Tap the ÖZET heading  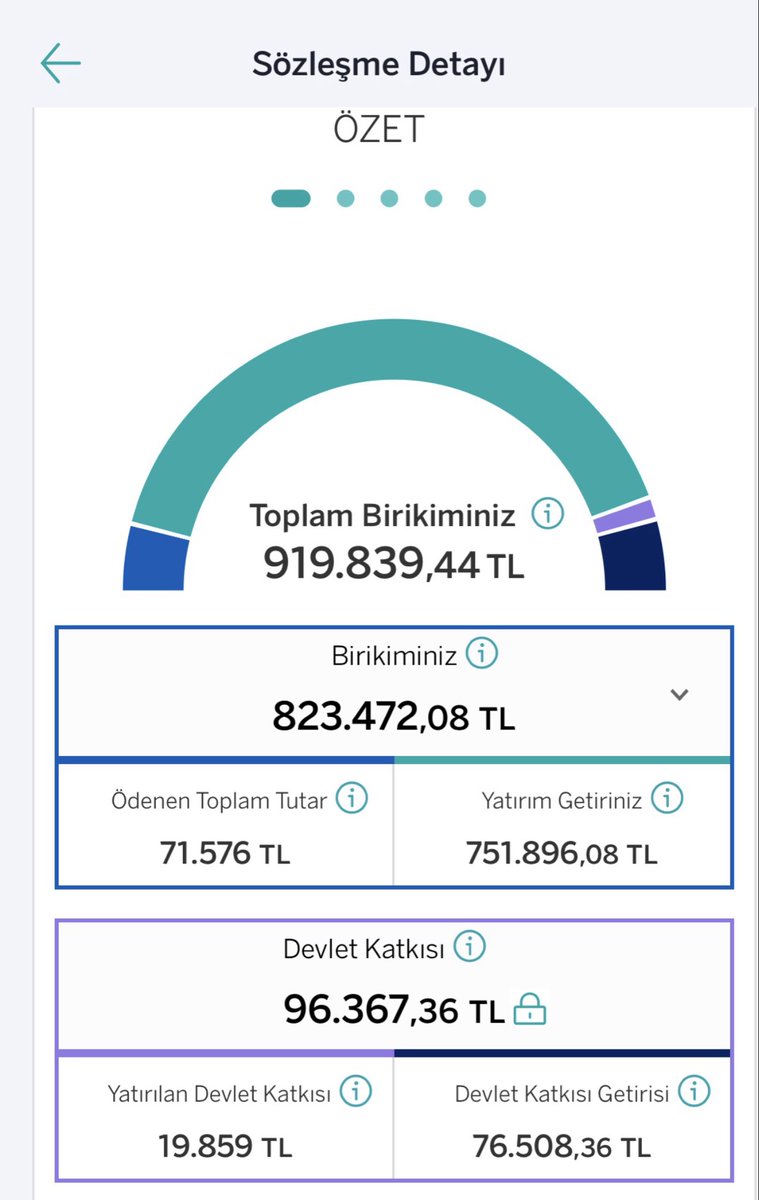pos(379,129)
